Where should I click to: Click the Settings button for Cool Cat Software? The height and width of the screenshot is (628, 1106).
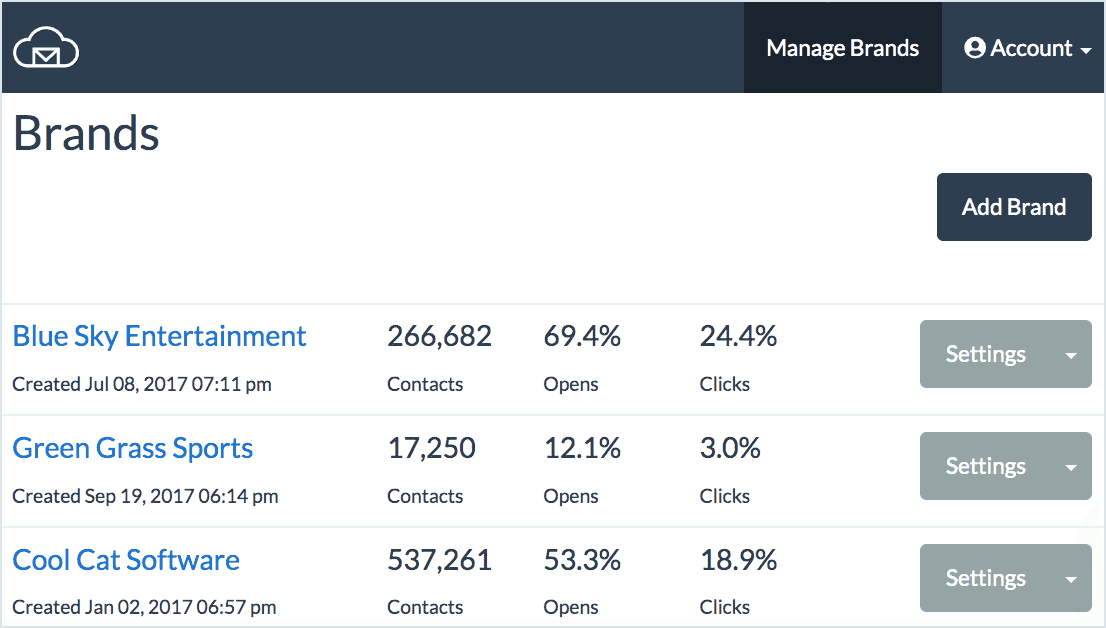click(x=985, y=578)
